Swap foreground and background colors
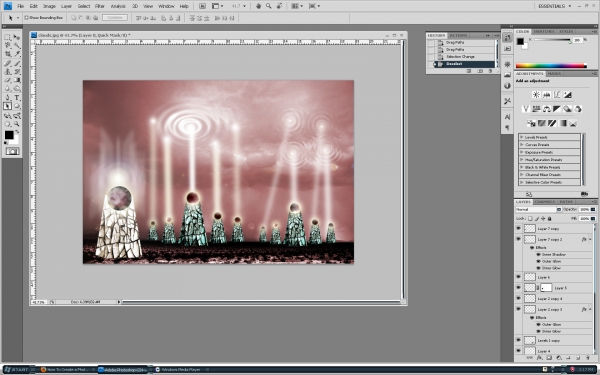The height and width of the screenshot is (375, 600). [17, 131]
